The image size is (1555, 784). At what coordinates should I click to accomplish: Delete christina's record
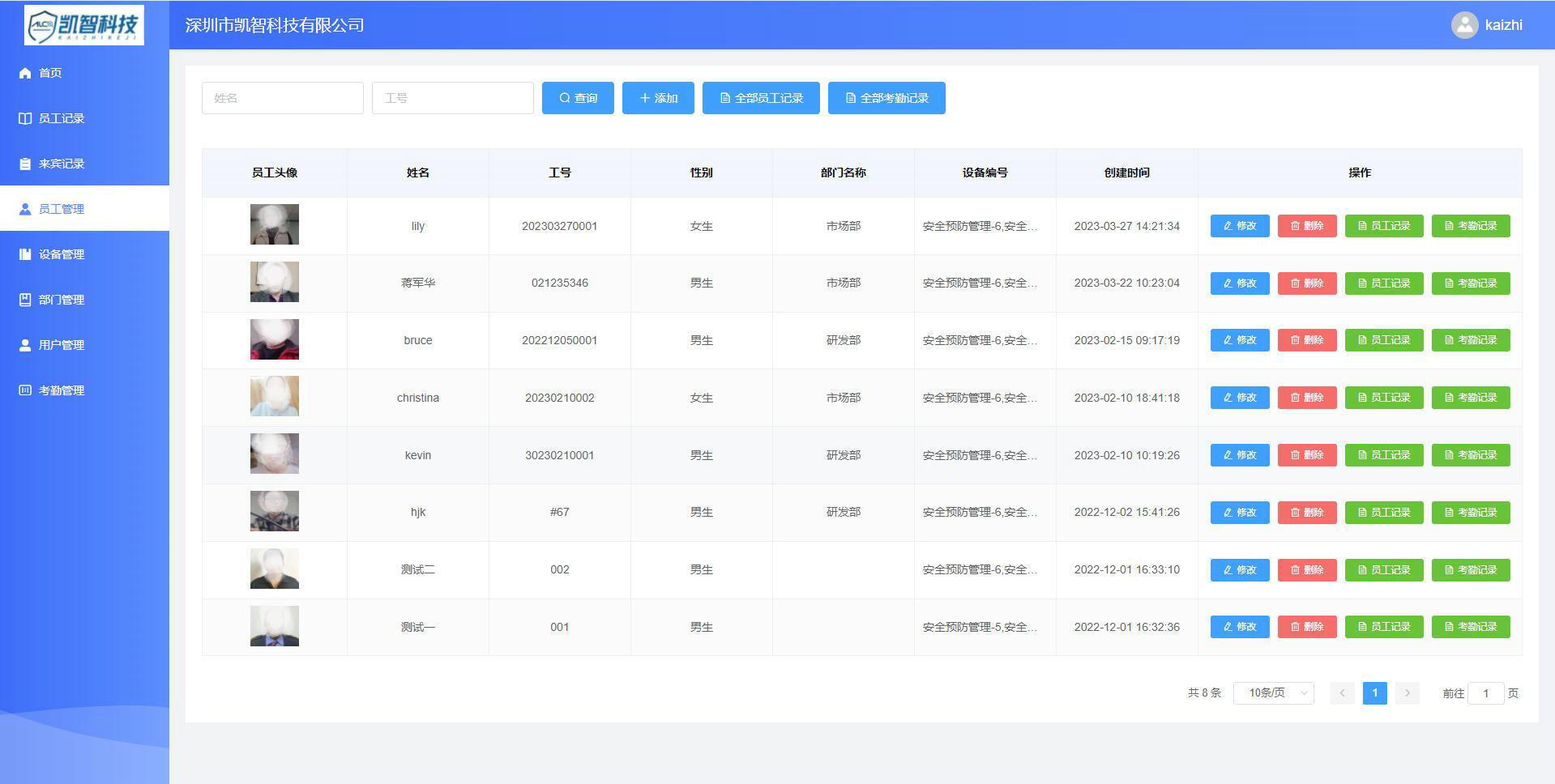pyautogui.click(x=1307, y=398)
